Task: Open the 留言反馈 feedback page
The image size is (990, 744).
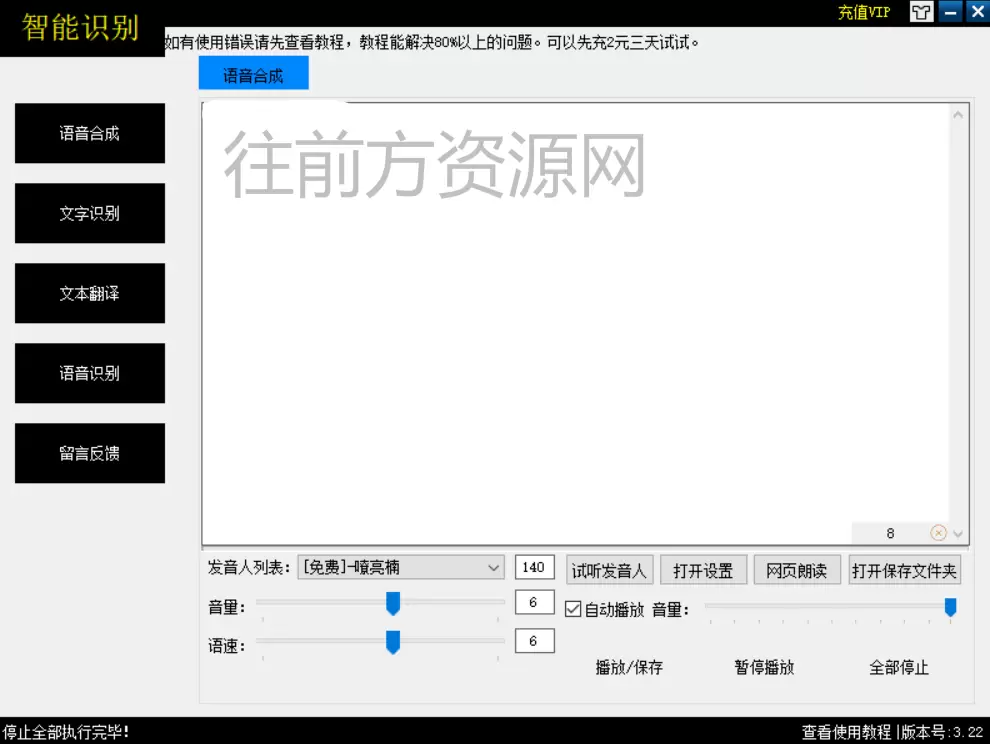Action: (x=90, y=453)
